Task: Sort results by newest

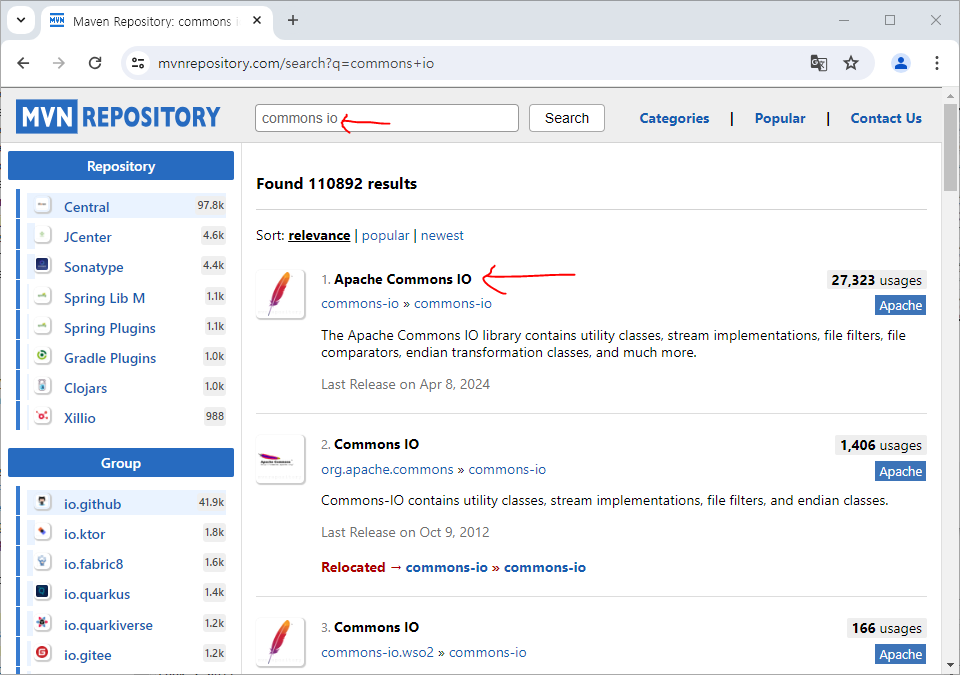Action: [442, 235]
